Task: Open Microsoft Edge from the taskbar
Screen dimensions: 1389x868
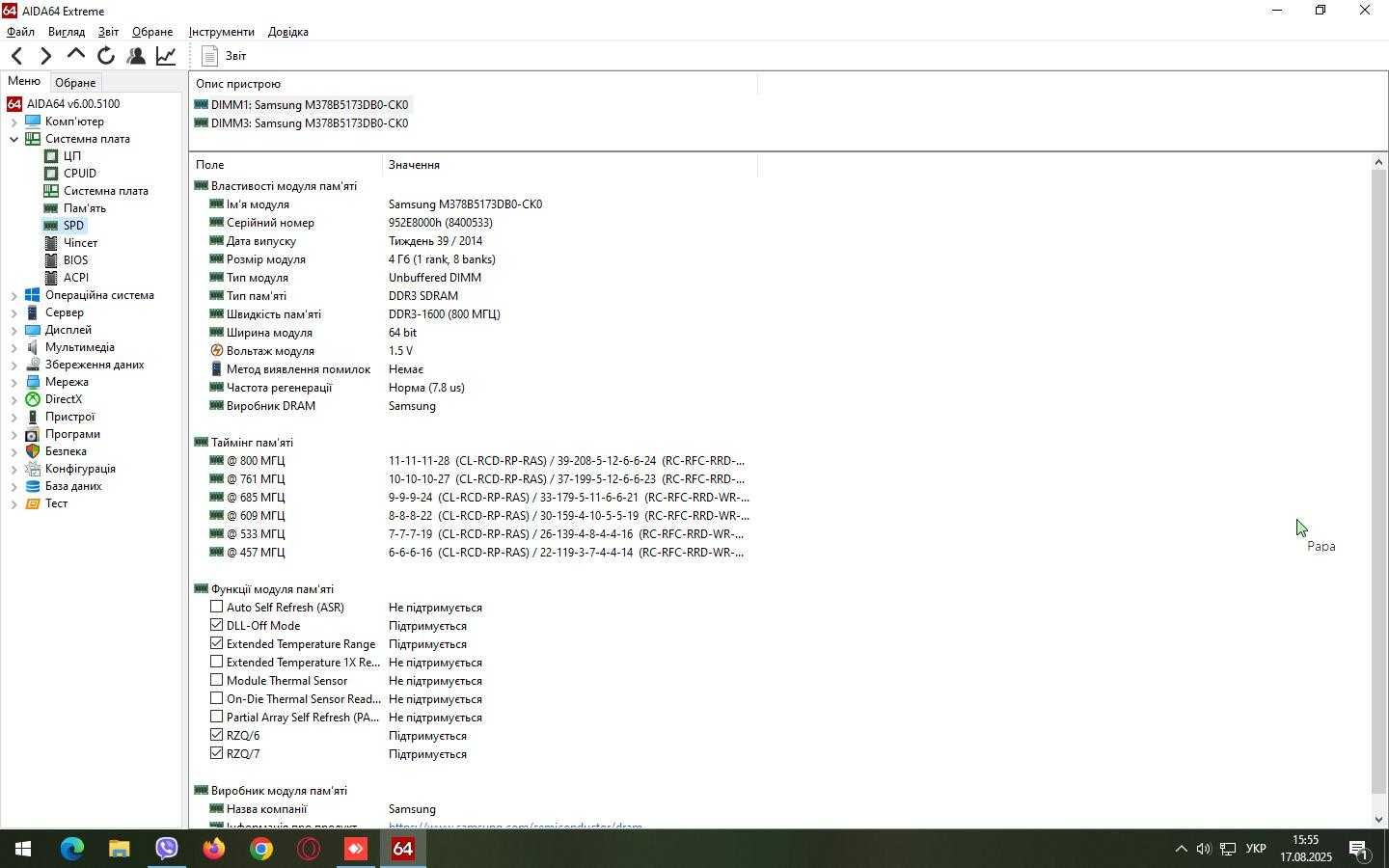Action: pos(72,849)
